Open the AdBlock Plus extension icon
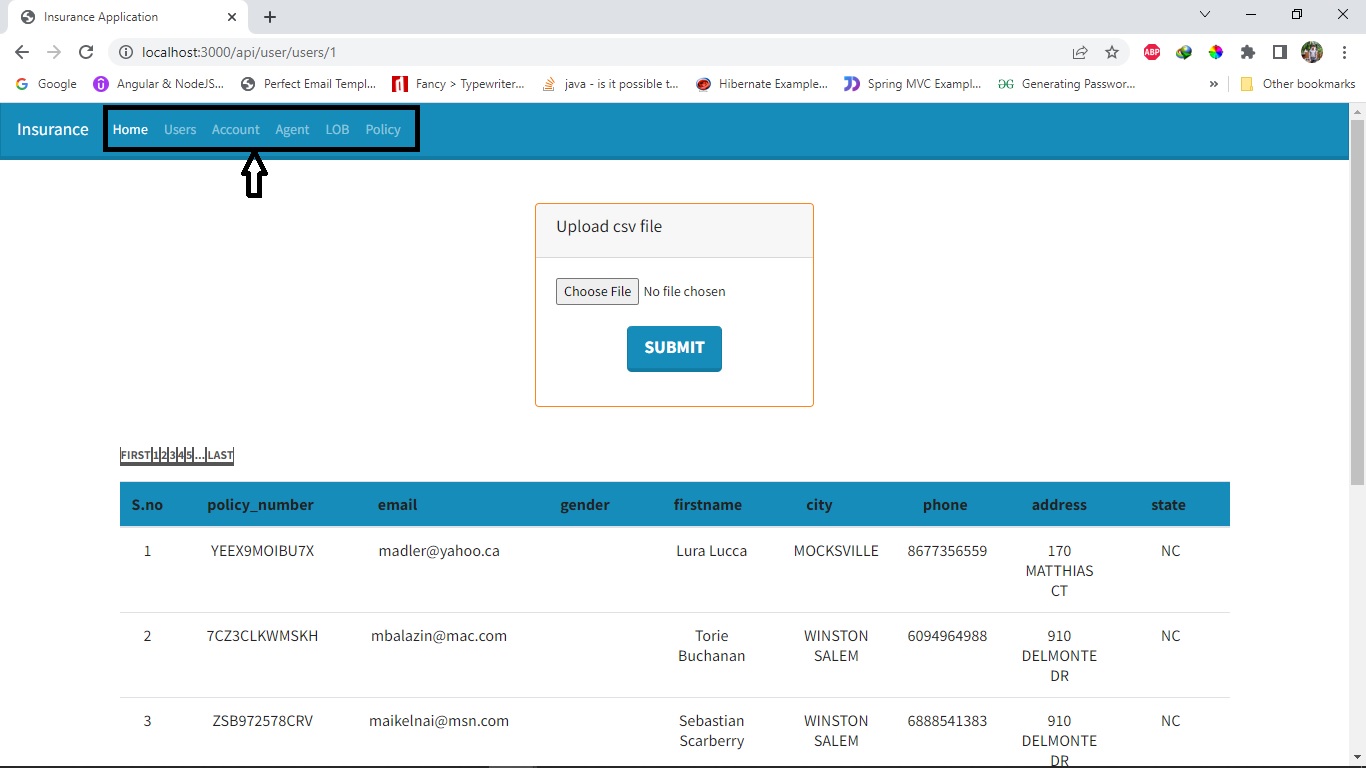This screenshot has height=768, width=1366. click(x=1151, y=52)
